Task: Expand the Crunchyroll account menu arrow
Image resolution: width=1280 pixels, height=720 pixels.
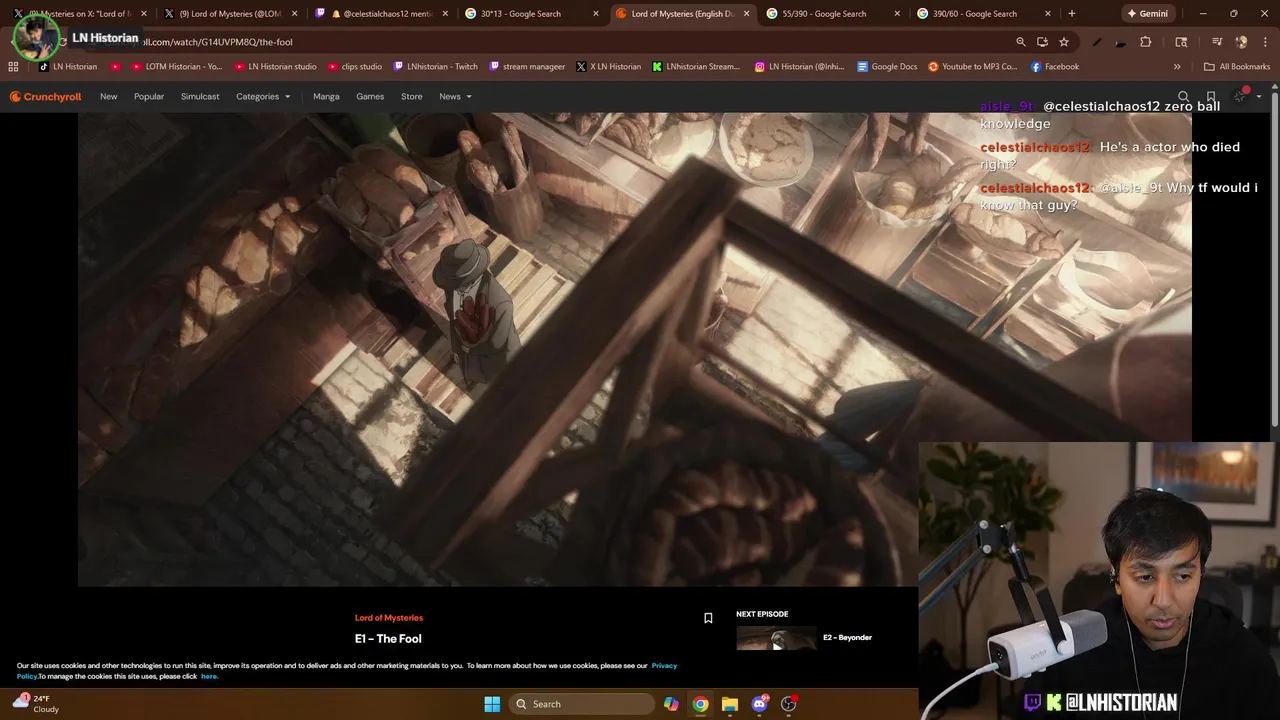Action: pos(1259,97)
